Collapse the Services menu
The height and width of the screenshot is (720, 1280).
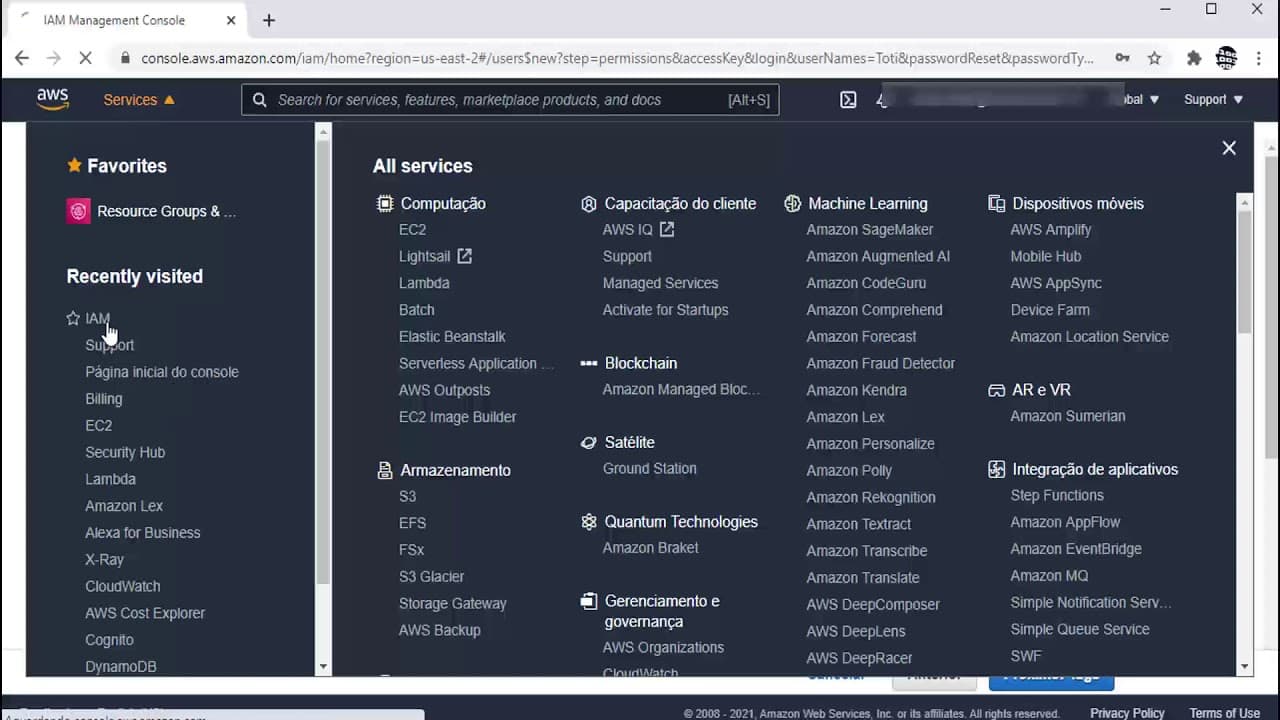coord(139,100)
